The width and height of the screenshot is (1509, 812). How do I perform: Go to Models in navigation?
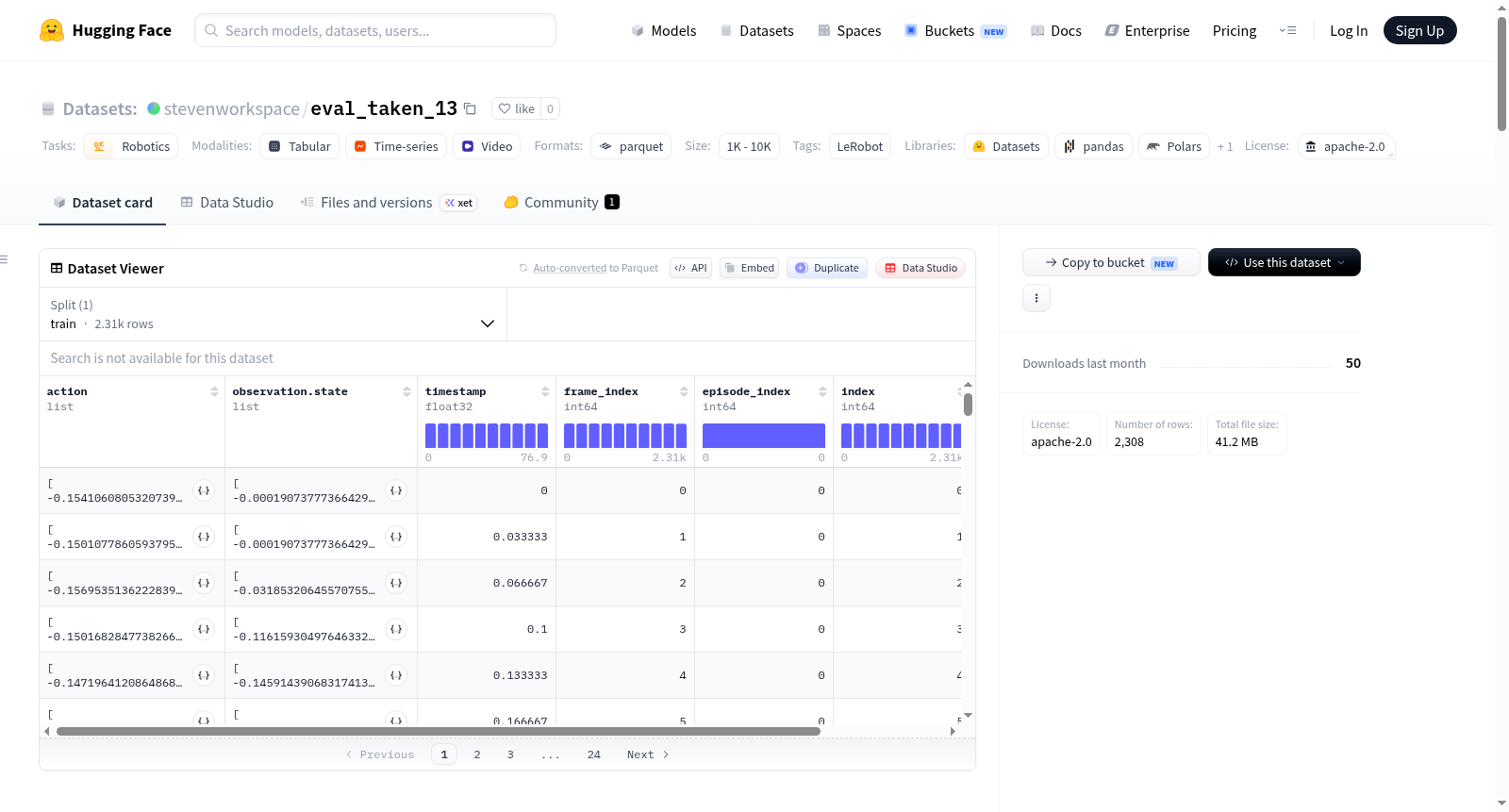tap(664, 30)
